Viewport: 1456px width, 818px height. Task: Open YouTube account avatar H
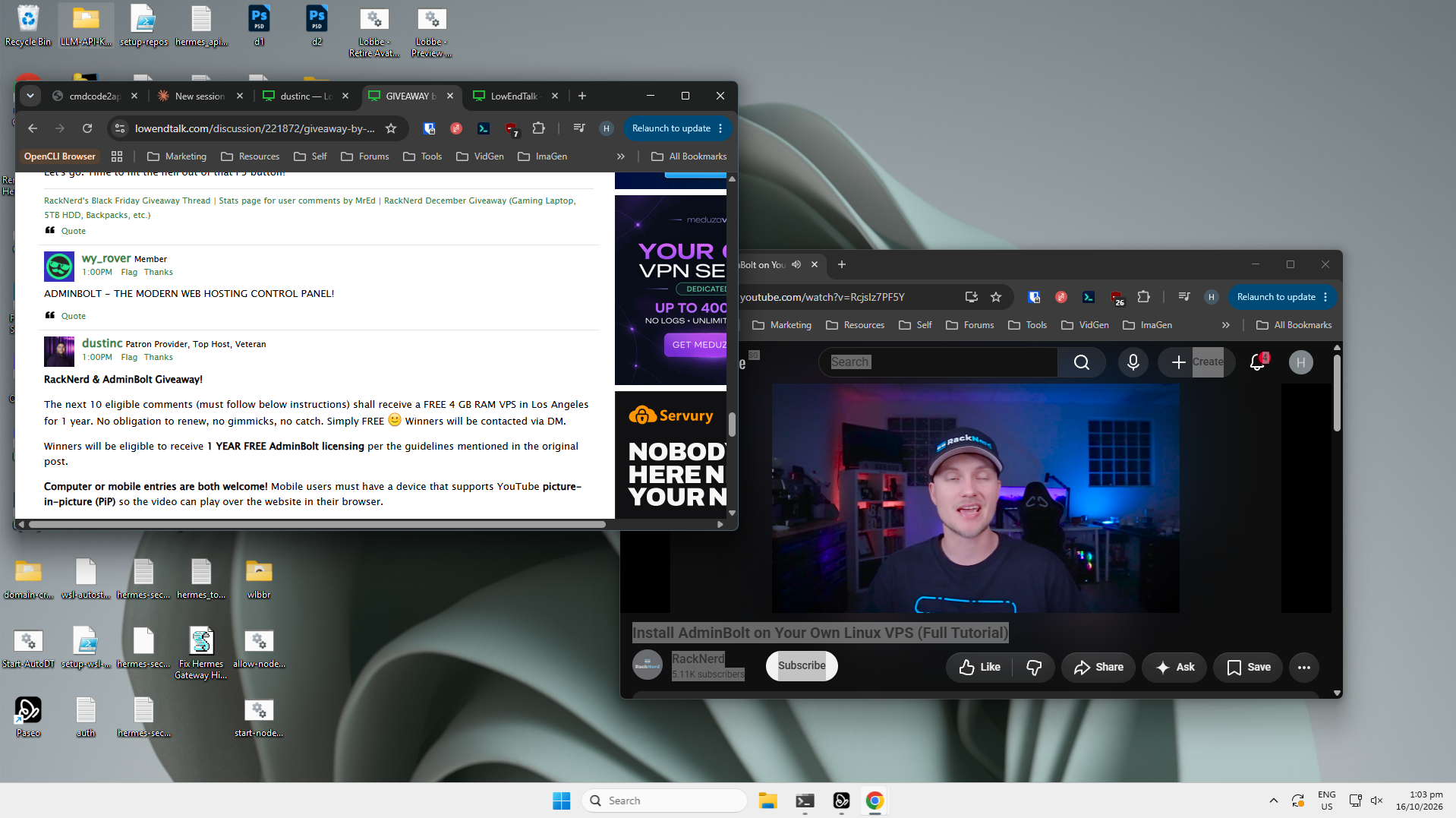(1301, 362)
